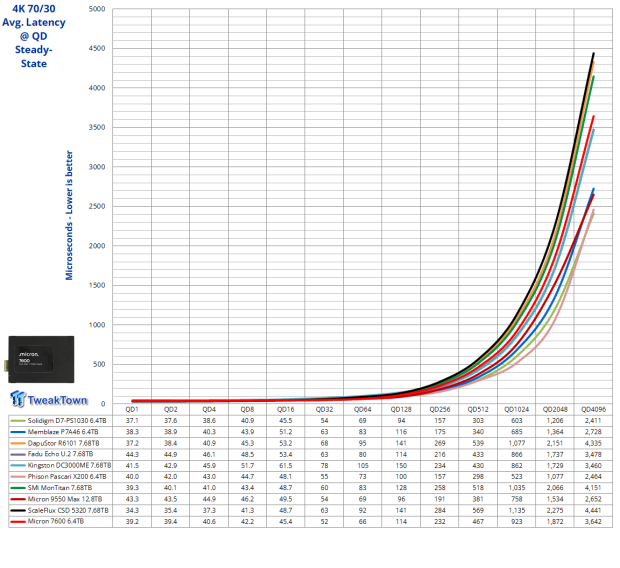Click the orange line swatch beside DapuStor R6101
Image resolution: width=620 pixels, height=568 pixels.
[x=18, y=443]
